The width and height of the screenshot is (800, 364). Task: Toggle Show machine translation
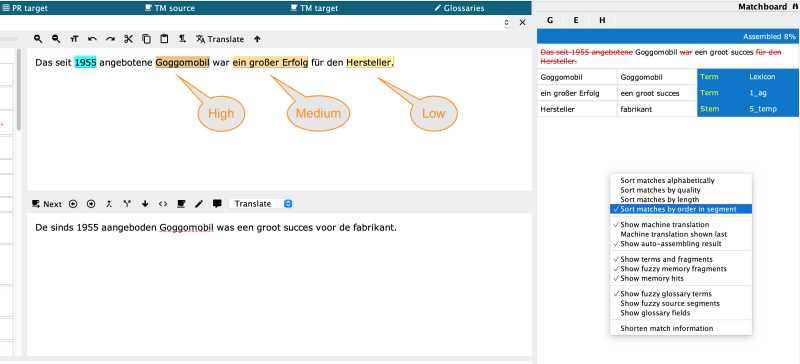(x=681, y=225)
